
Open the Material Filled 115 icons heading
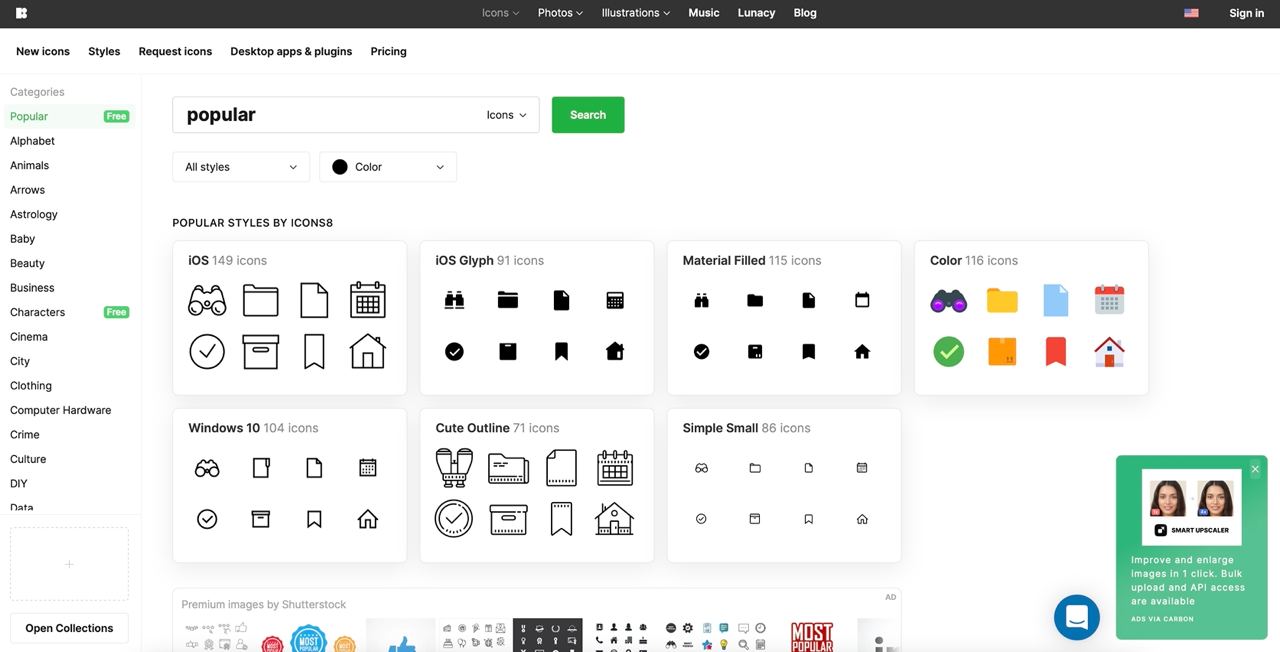pyautogui.click(x=752, y=260)
